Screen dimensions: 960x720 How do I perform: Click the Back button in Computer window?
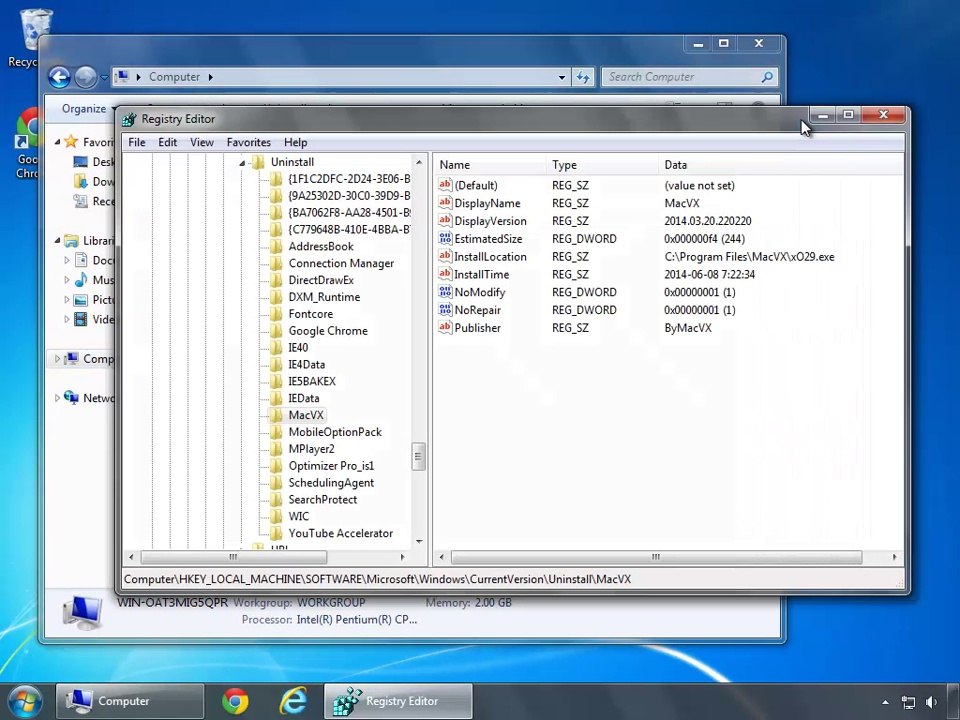[59, 77]
